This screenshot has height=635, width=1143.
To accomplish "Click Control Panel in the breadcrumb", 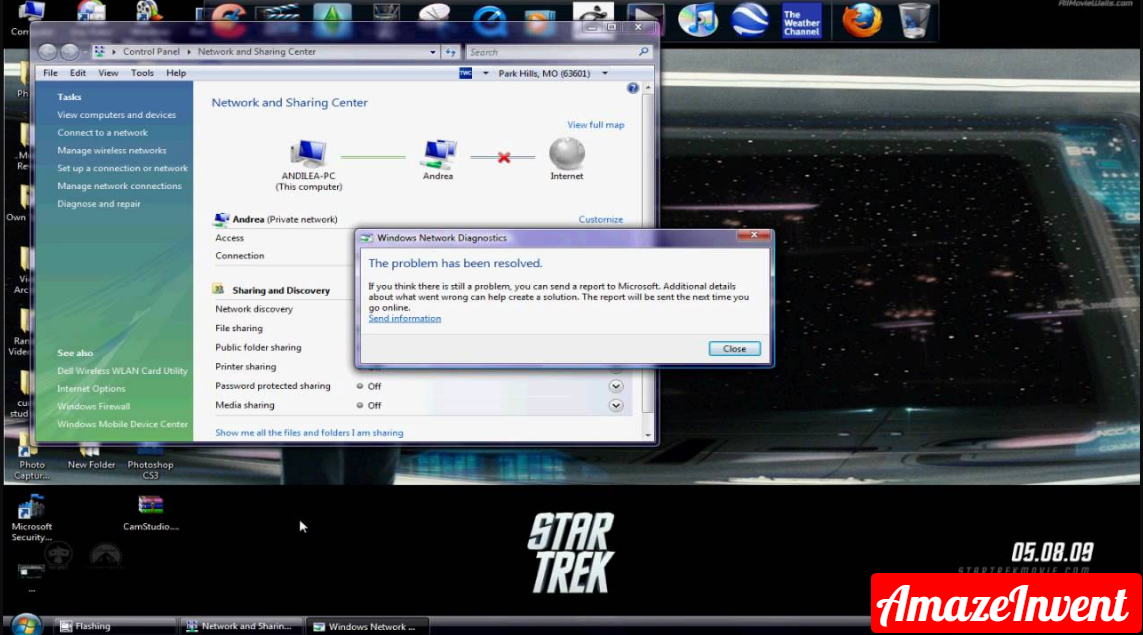I will click(151, 52).
